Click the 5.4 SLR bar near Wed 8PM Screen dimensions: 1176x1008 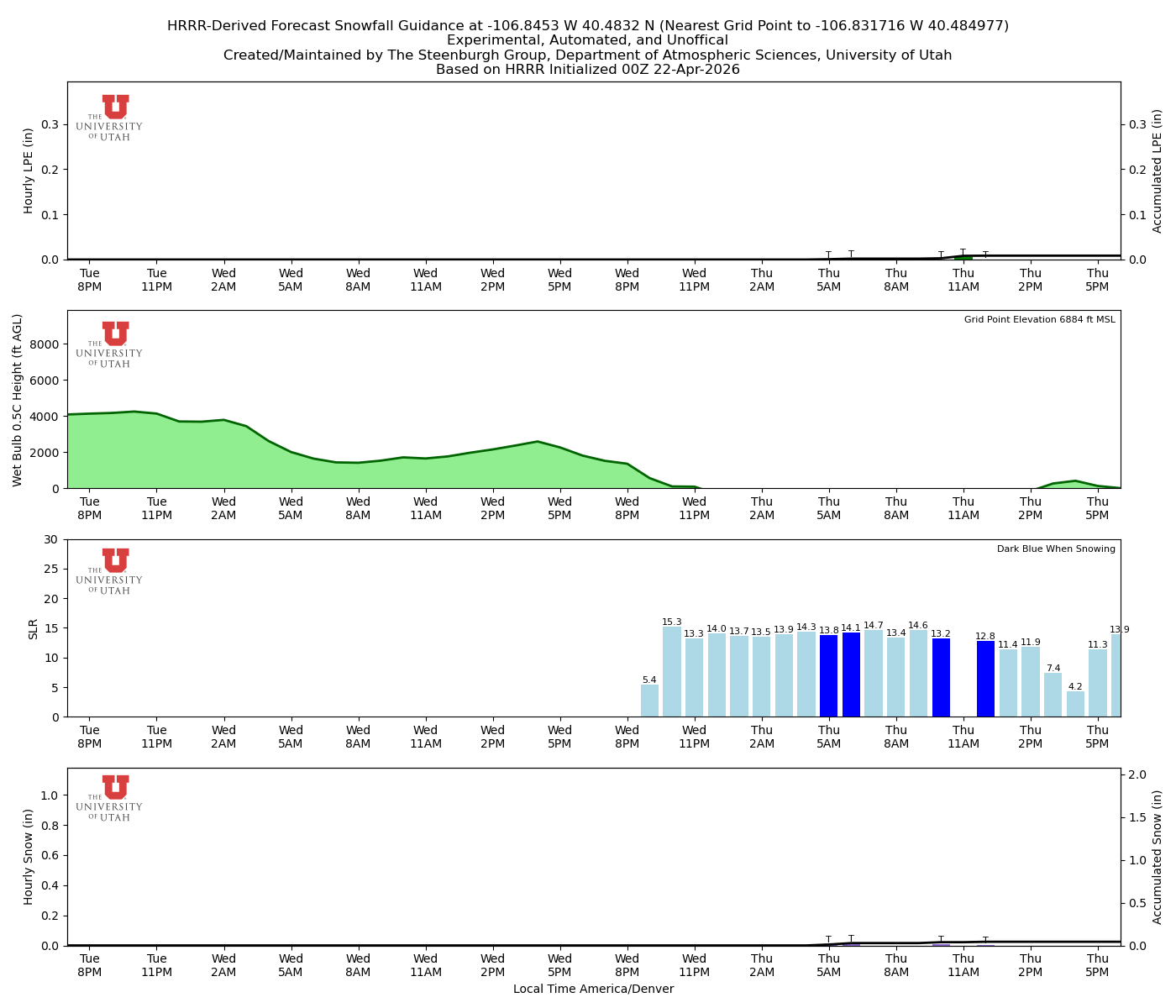pos(649,701)
